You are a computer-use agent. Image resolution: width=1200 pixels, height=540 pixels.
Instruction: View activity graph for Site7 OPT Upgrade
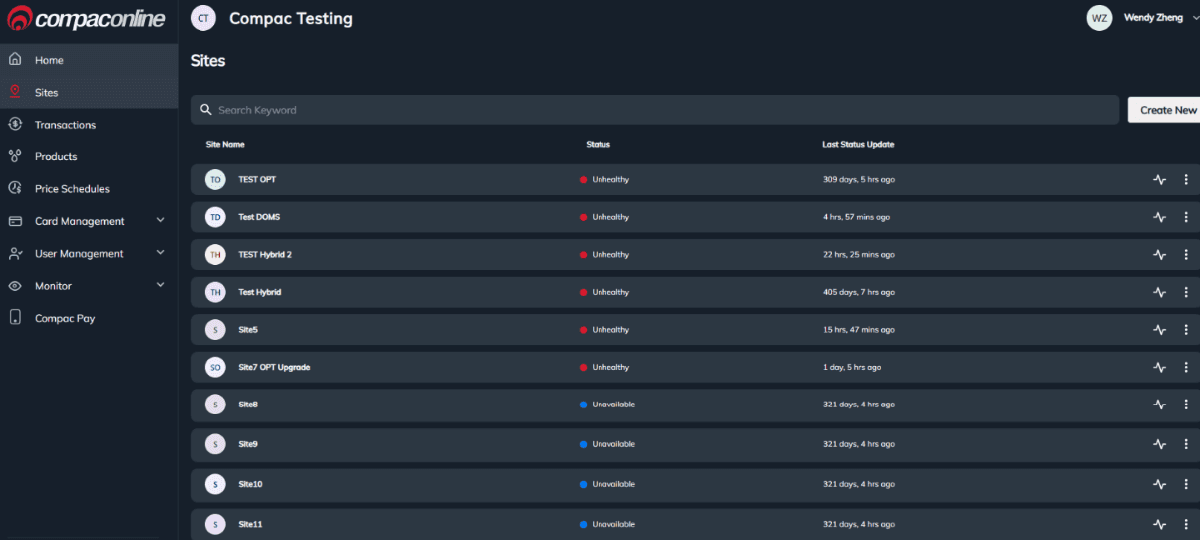pyautogui.click(x=1159, y=367)
